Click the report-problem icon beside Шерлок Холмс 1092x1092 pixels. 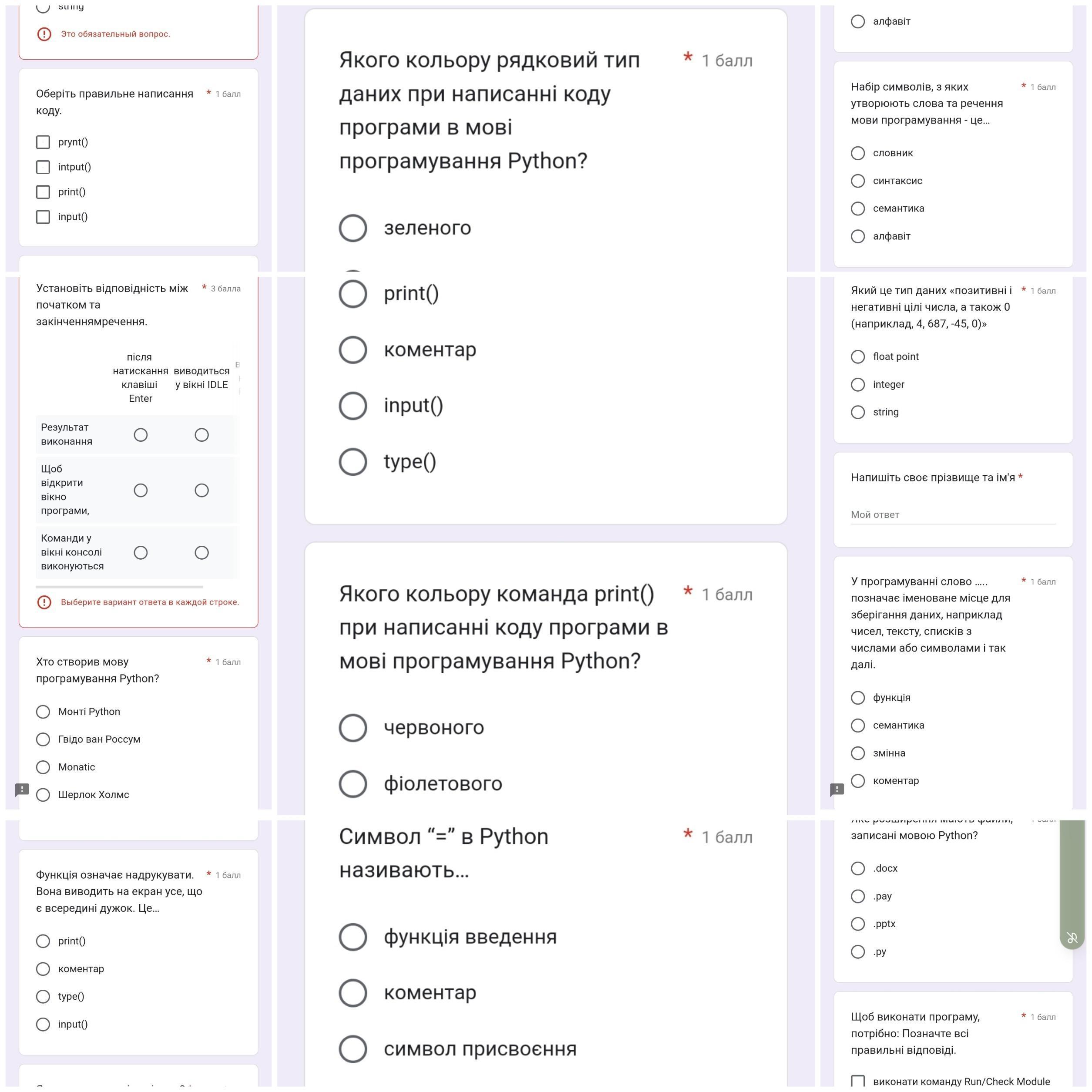point(22,789)
